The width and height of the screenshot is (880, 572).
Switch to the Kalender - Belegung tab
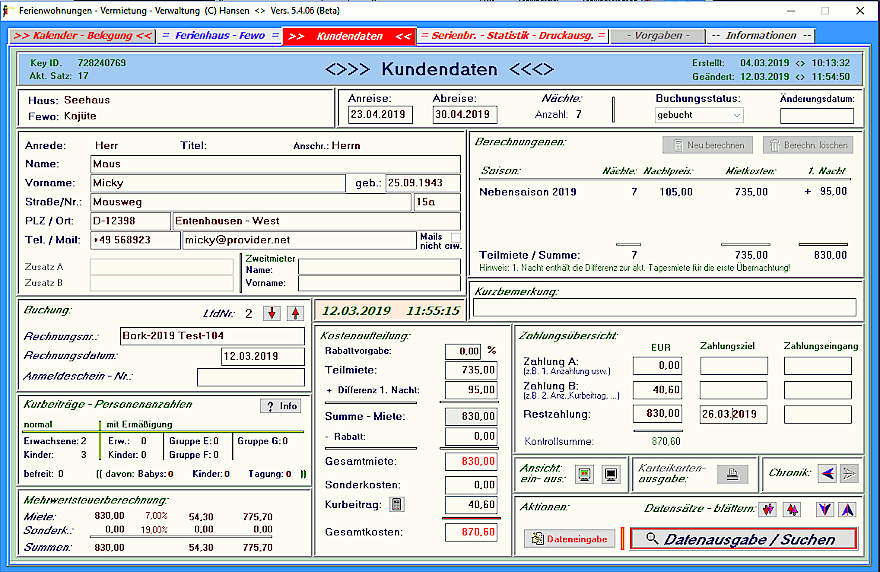(x=82, y=36)
